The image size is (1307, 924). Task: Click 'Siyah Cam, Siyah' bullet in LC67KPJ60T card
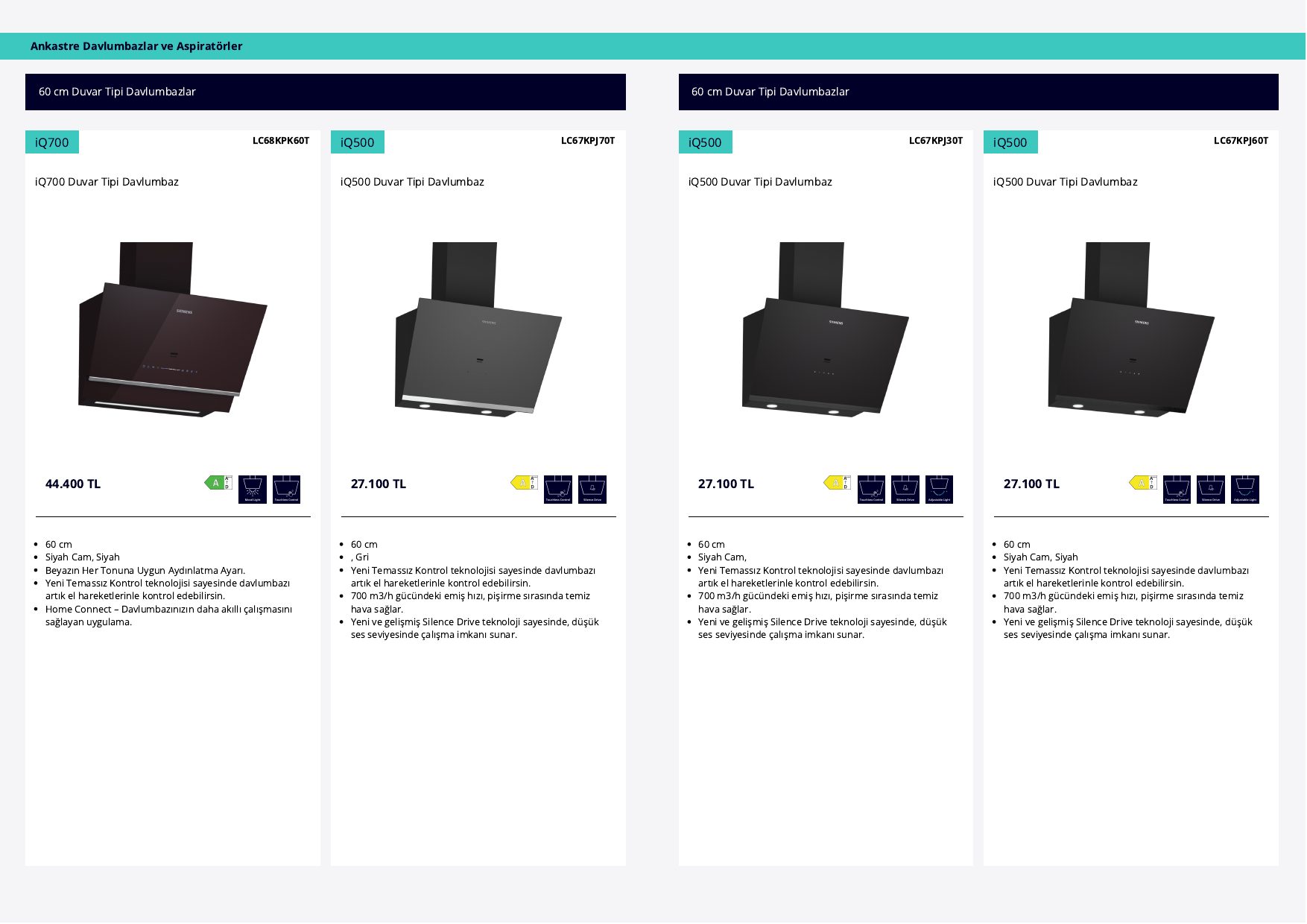click(x=1041, y=557)
